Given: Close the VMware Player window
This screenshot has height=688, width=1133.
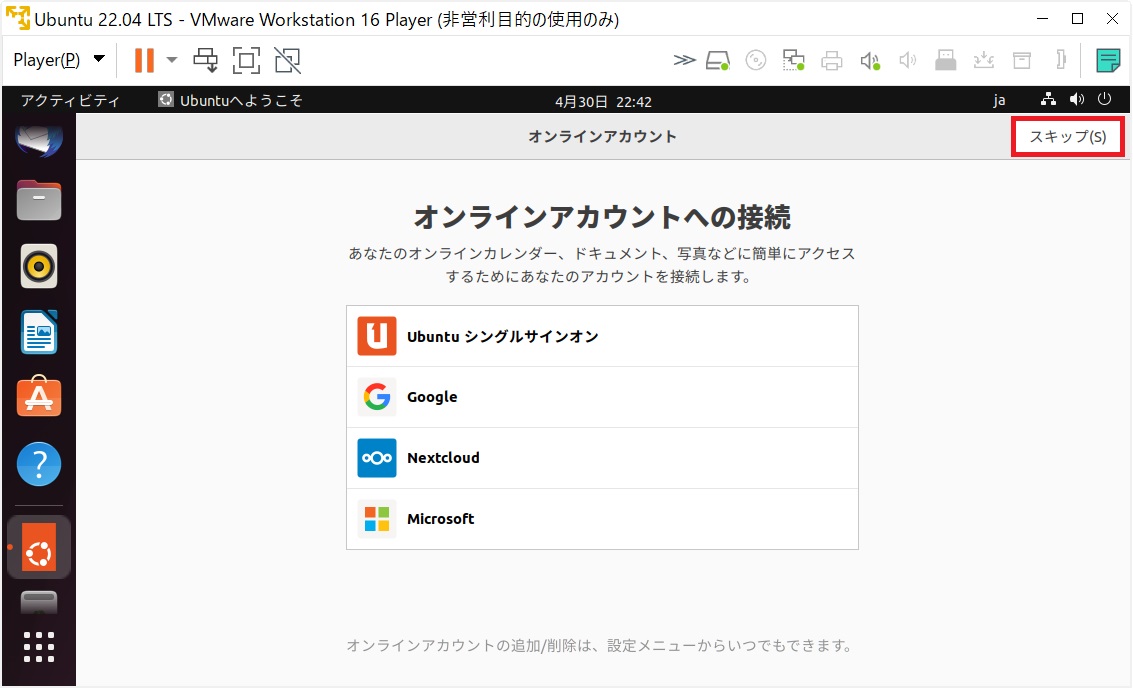Looking at the screenshot, I should (1113, 19).
